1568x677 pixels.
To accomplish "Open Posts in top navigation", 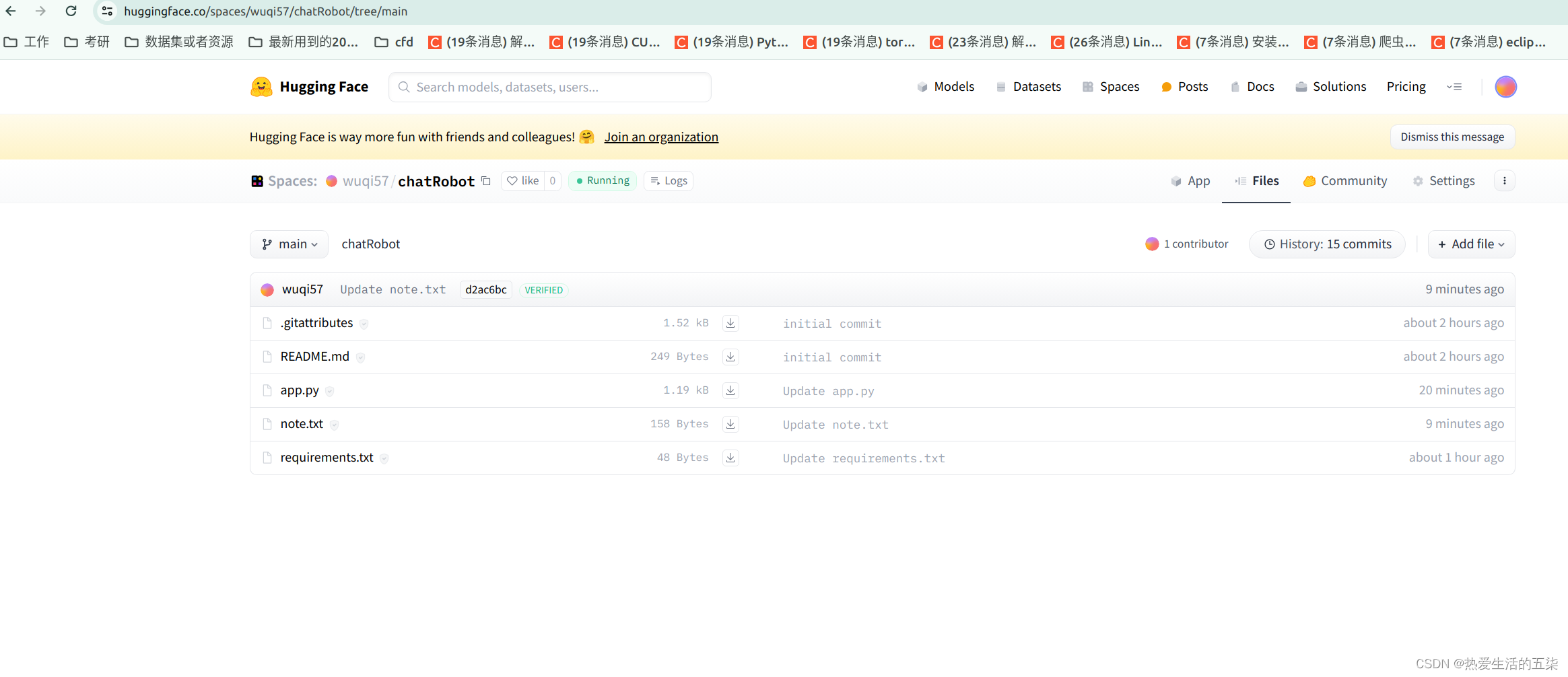I will [1185, 87].
